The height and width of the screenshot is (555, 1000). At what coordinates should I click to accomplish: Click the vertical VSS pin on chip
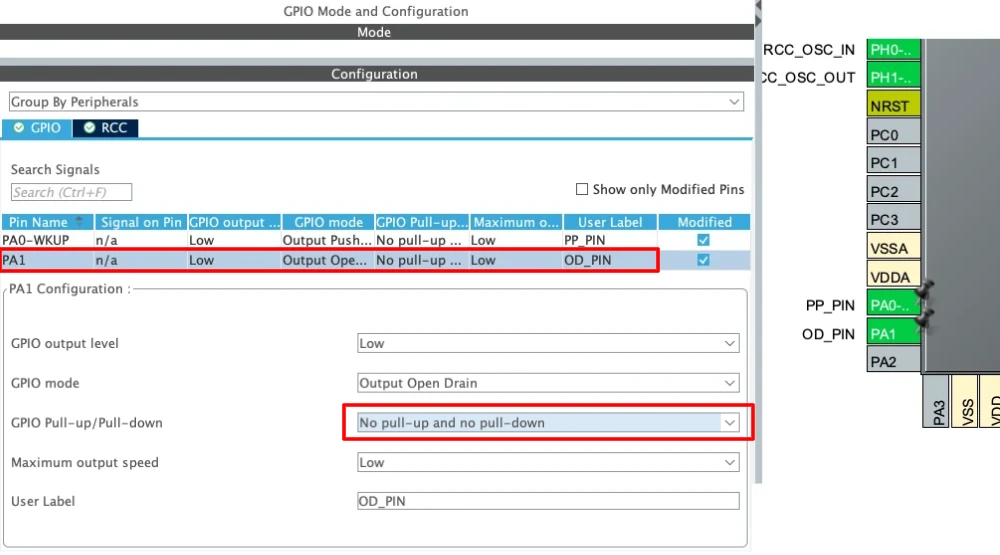coord(964,401)
